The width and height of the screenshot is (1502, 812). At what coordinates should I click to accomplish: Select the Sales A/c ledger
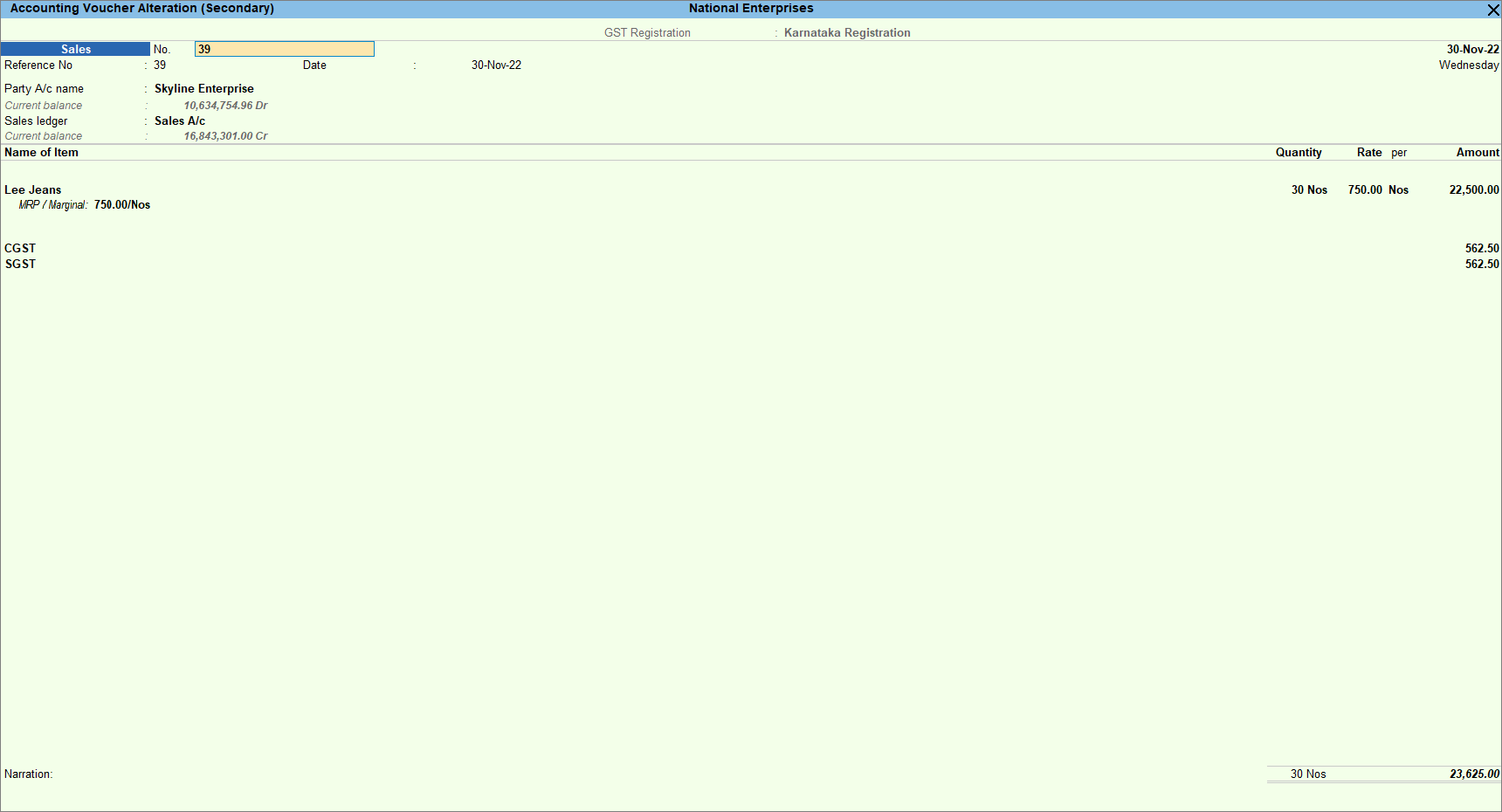point(180,120)
